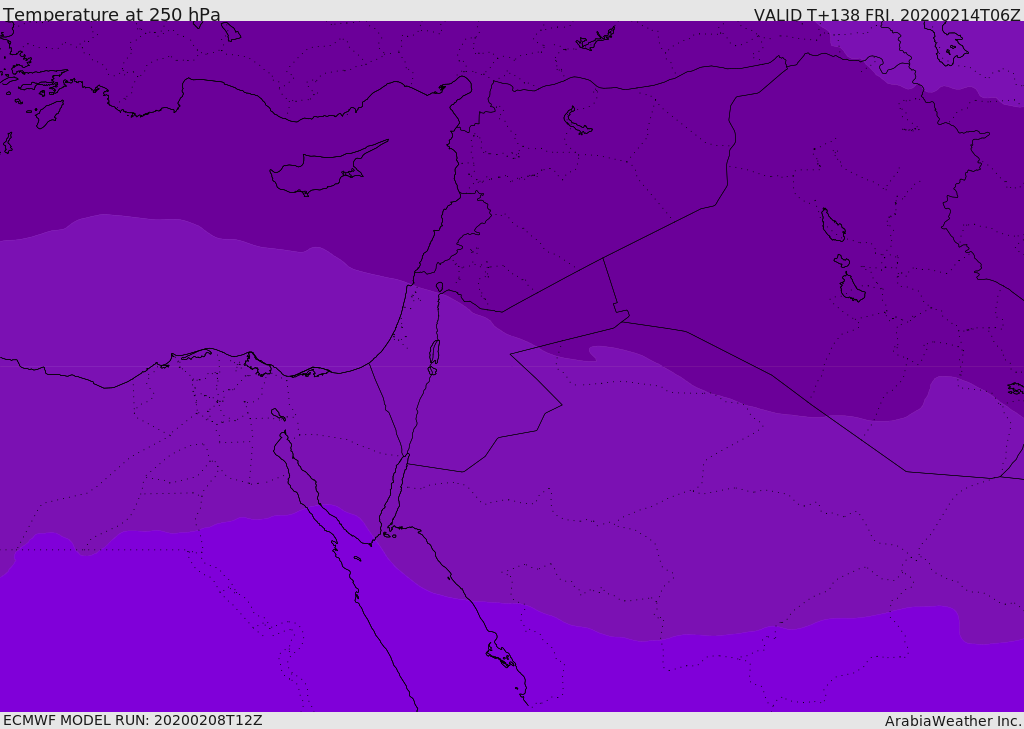The height and width of the screenshot is (729, 1024).
Task: Click Lake Razzaza, the southernmost Iraqi lake
Action: click(852, 289)
